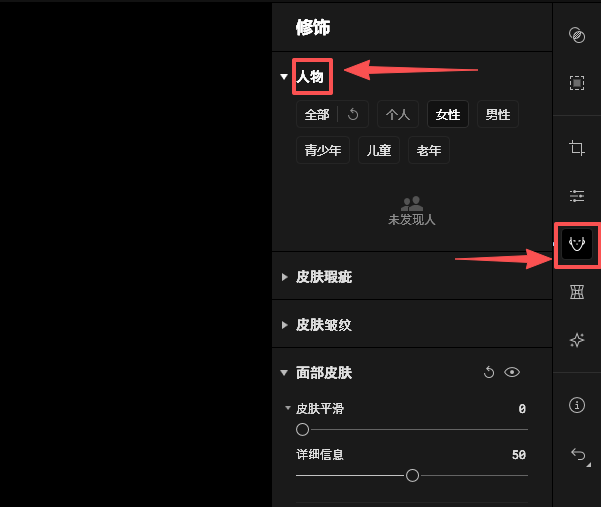The image size is (601, 507).
Task: Open the crop tool in sidebar
Action: pyautogui.click(x=577, y=148)
